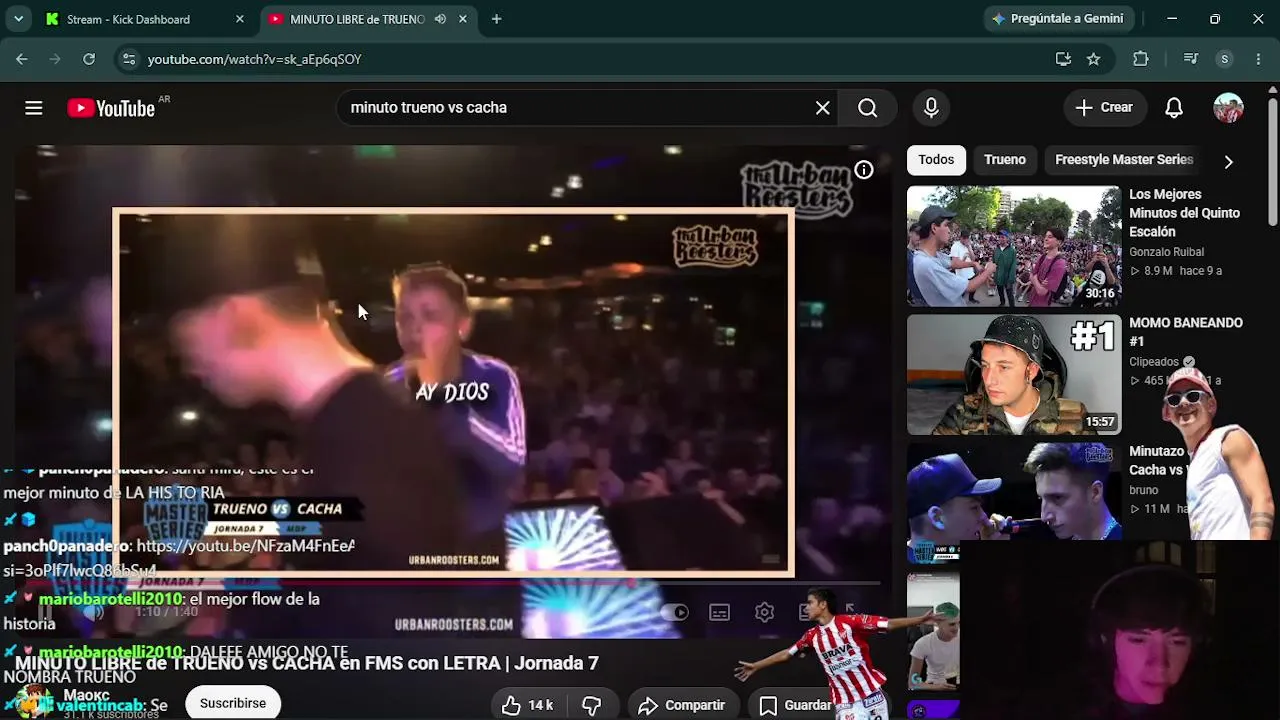Click bruno channel name
1280x720 pixels.
(x=1144, y=490)
